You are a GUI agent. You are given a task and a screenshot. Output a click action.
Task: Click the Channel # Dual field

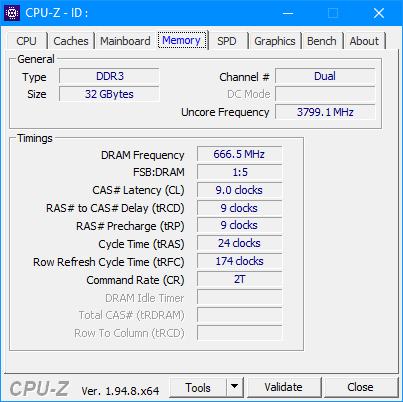pos(325,76)
